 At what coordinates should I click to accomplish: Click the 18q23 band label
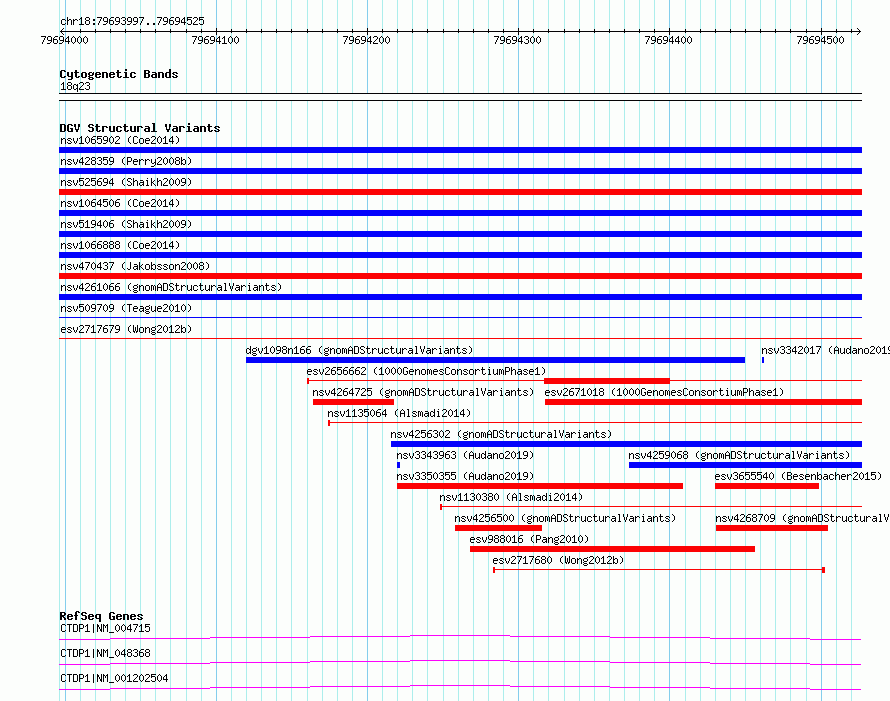tap(75, 86)
